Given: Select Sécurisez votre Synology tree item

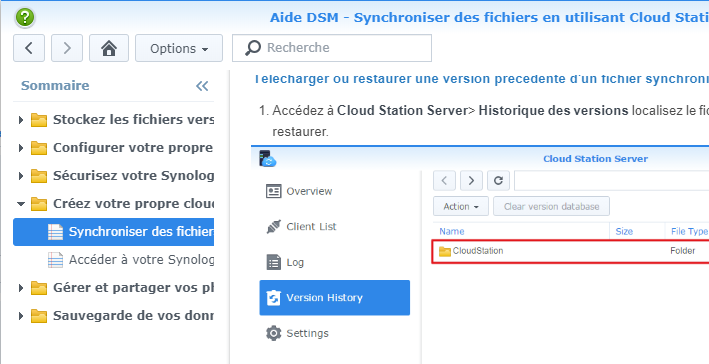Looking at the screenshot, I should [x=113, y=176].
